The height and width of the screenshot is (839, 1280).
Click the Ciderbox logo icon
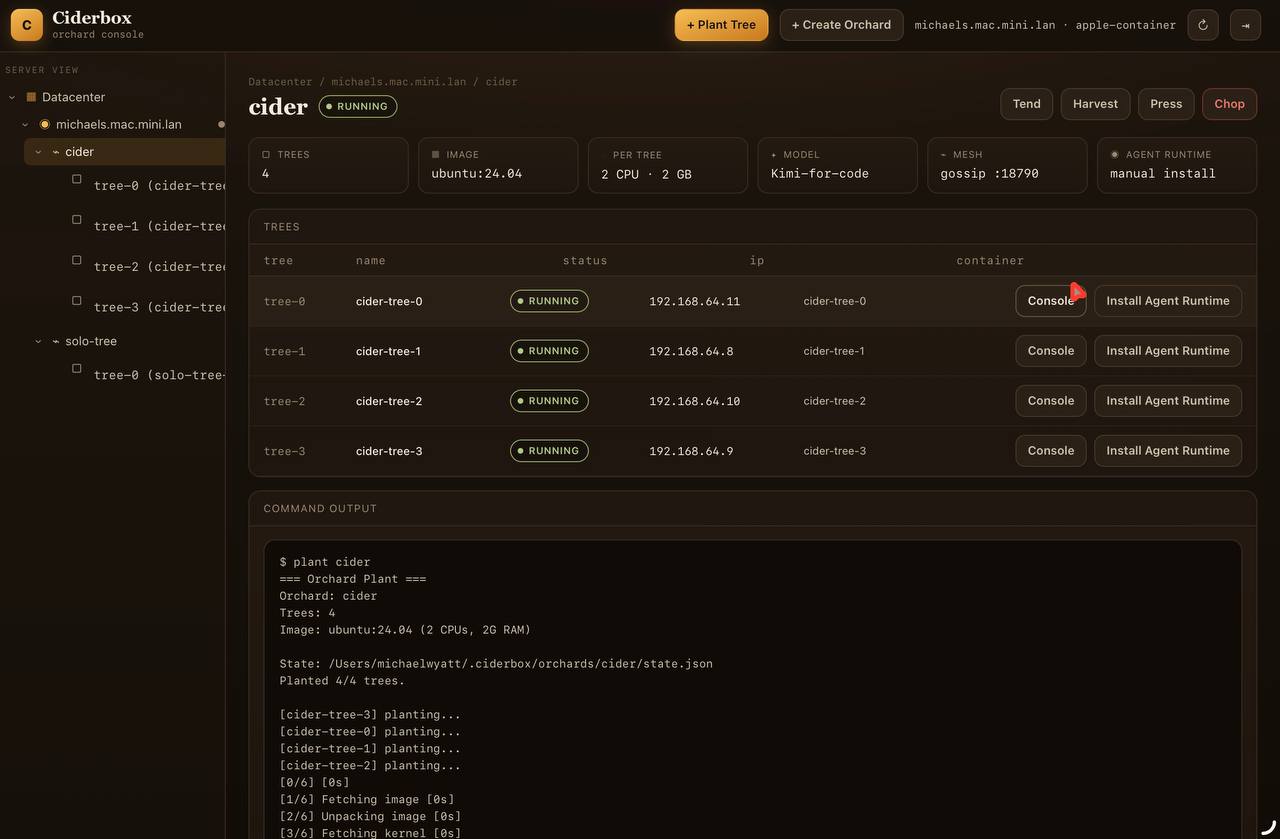(x=27, y=25)
